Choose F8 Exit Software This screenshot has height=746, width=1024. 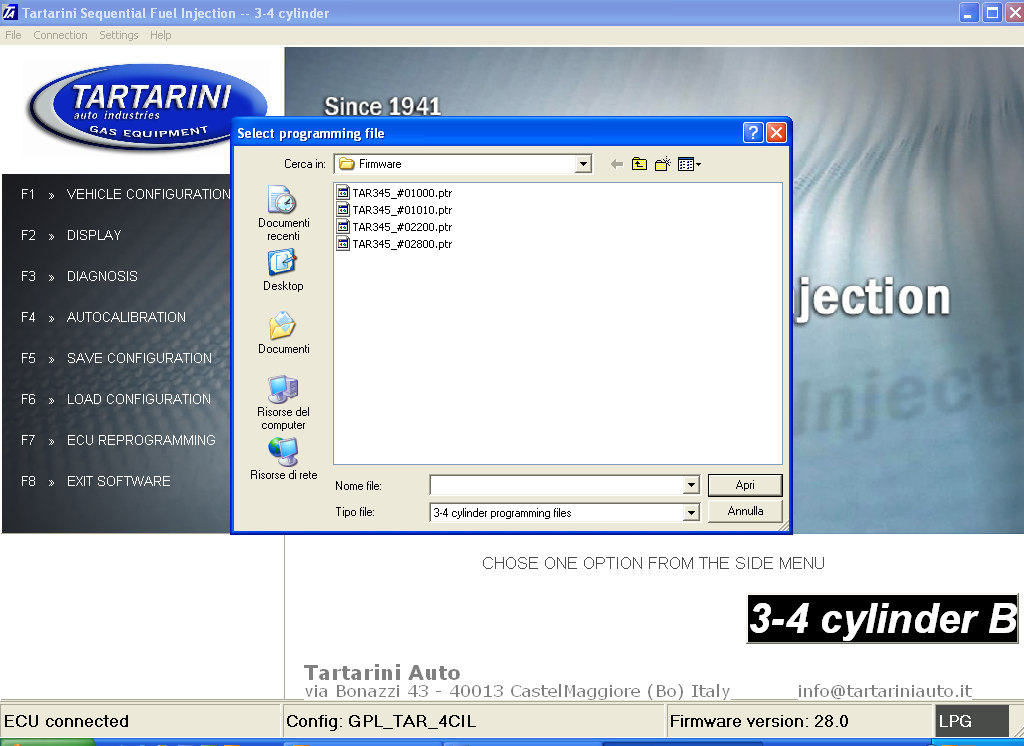pyautogui.click(x=95, y=481)
